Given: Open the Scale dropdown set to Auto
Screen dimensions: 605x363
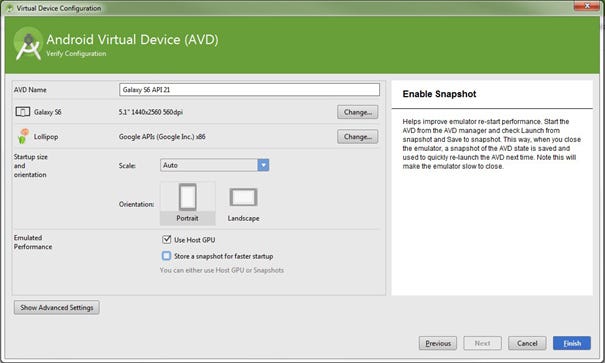Looking at the screenshot, I should (x=215, y=165).
